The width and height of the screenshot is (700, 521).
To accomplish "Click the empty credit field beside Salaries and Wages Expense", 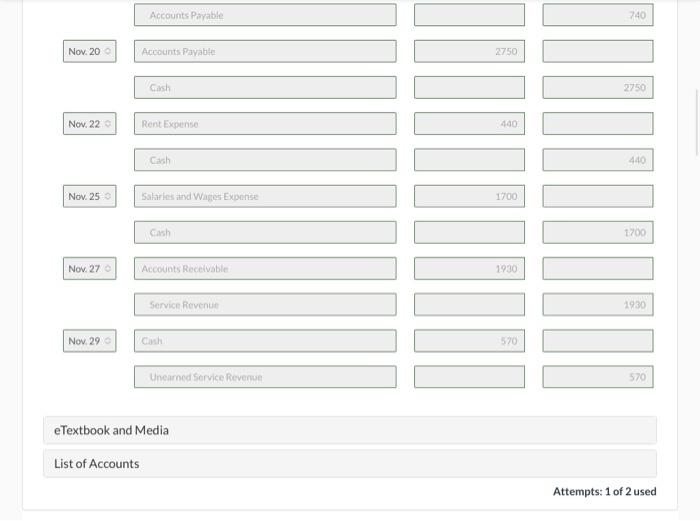I will coord(598,196).
